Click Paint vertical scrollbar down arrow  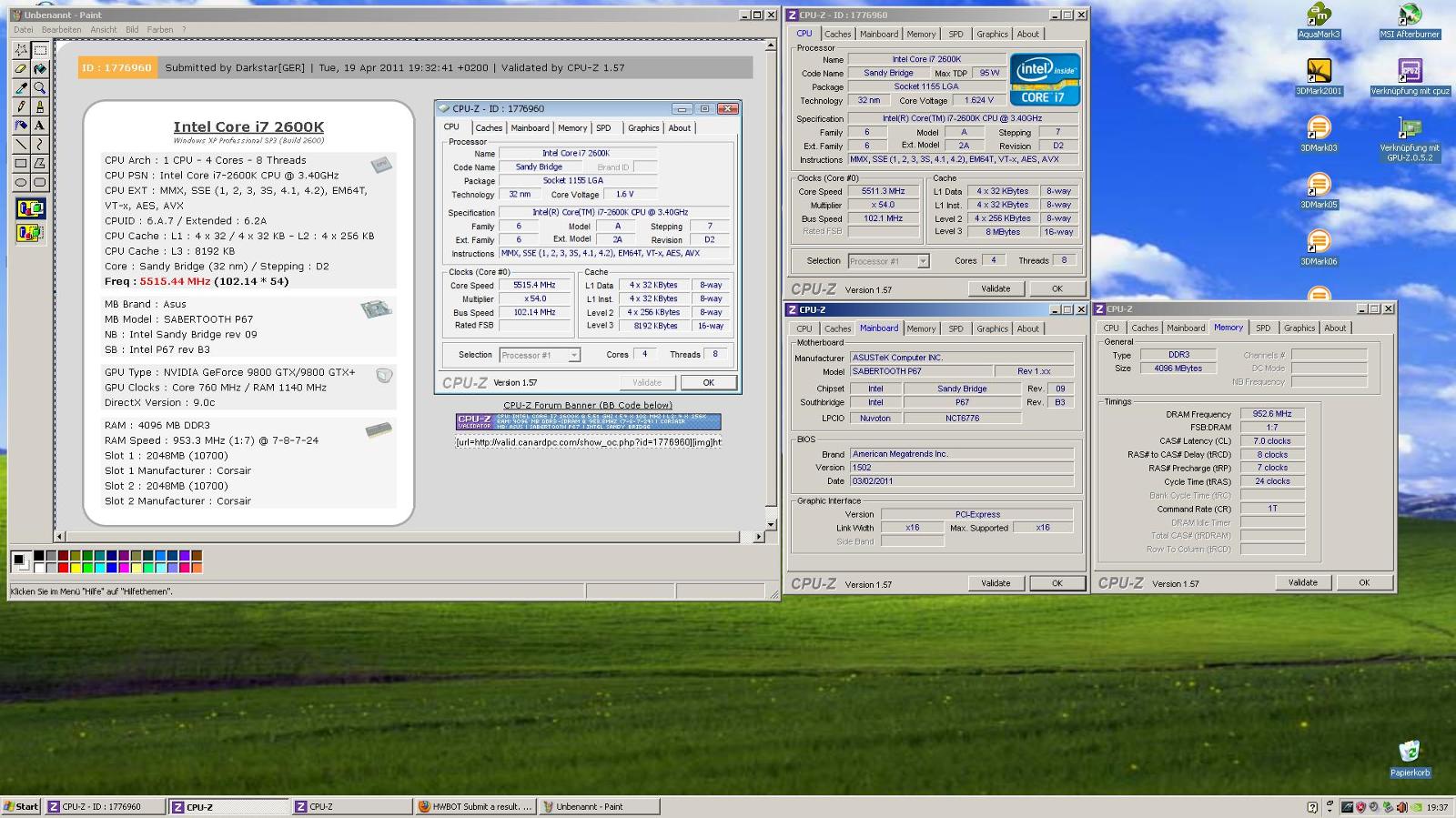[x=772, y=524]
